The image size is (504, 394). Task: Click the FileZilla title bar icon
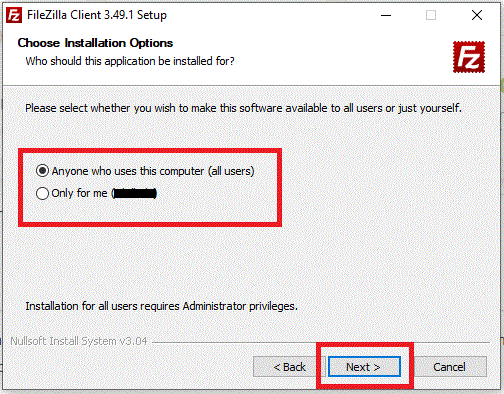[x=14, y=15]
